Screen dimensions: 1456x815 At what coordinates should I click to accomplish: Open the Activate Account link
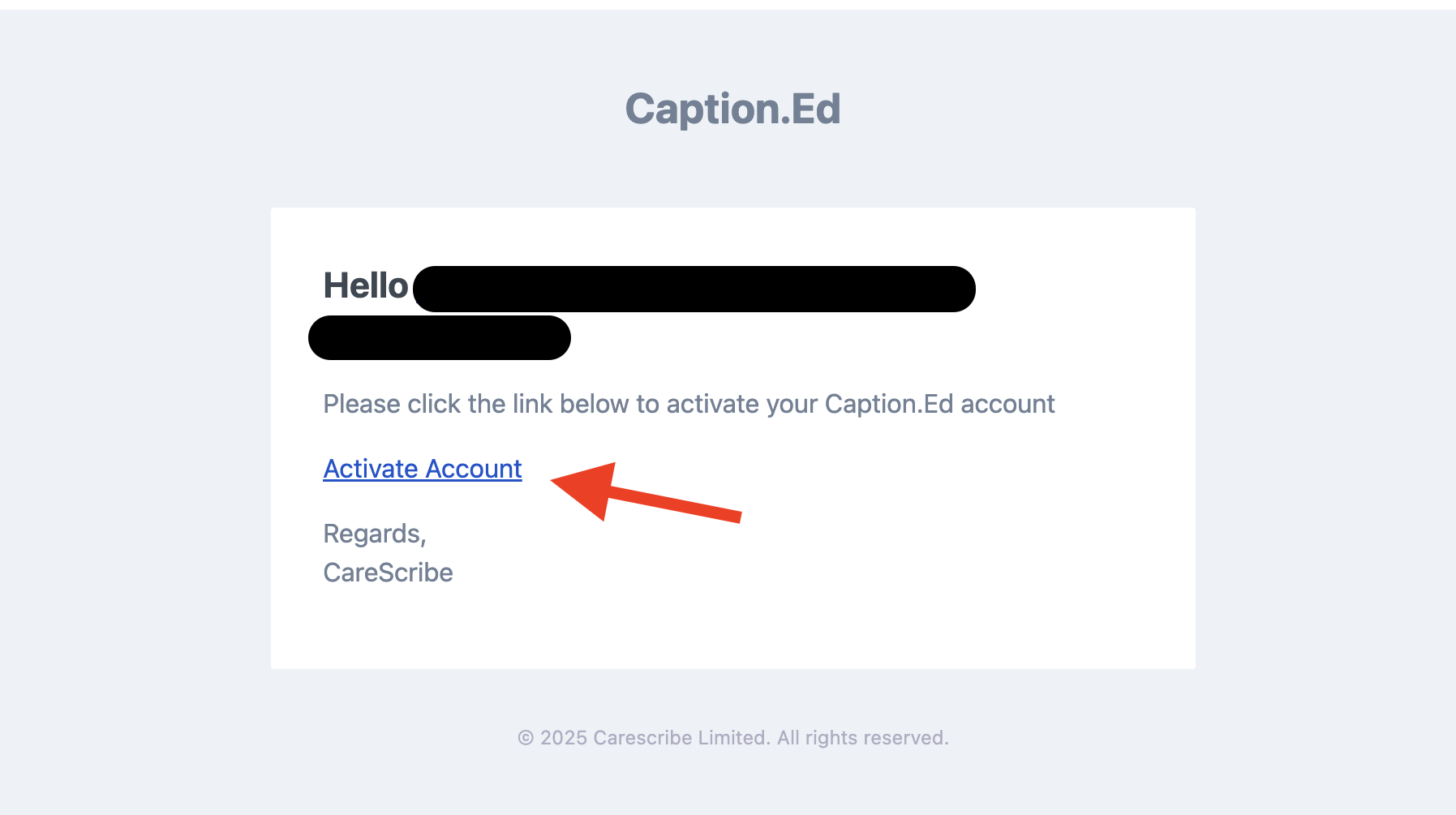[423, 469]
